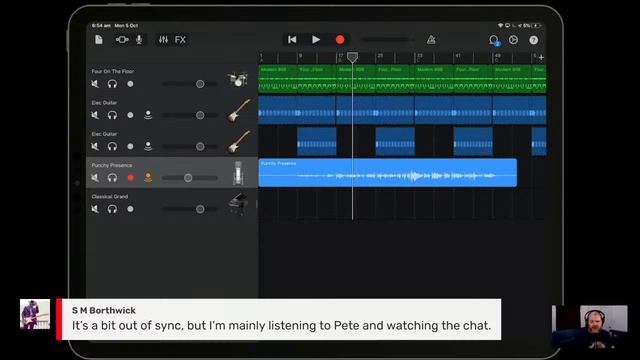Image resolution: width=640 pixels, height=360 pixels.
Task: Start recording with the red Record button
Action: point(340,40)
